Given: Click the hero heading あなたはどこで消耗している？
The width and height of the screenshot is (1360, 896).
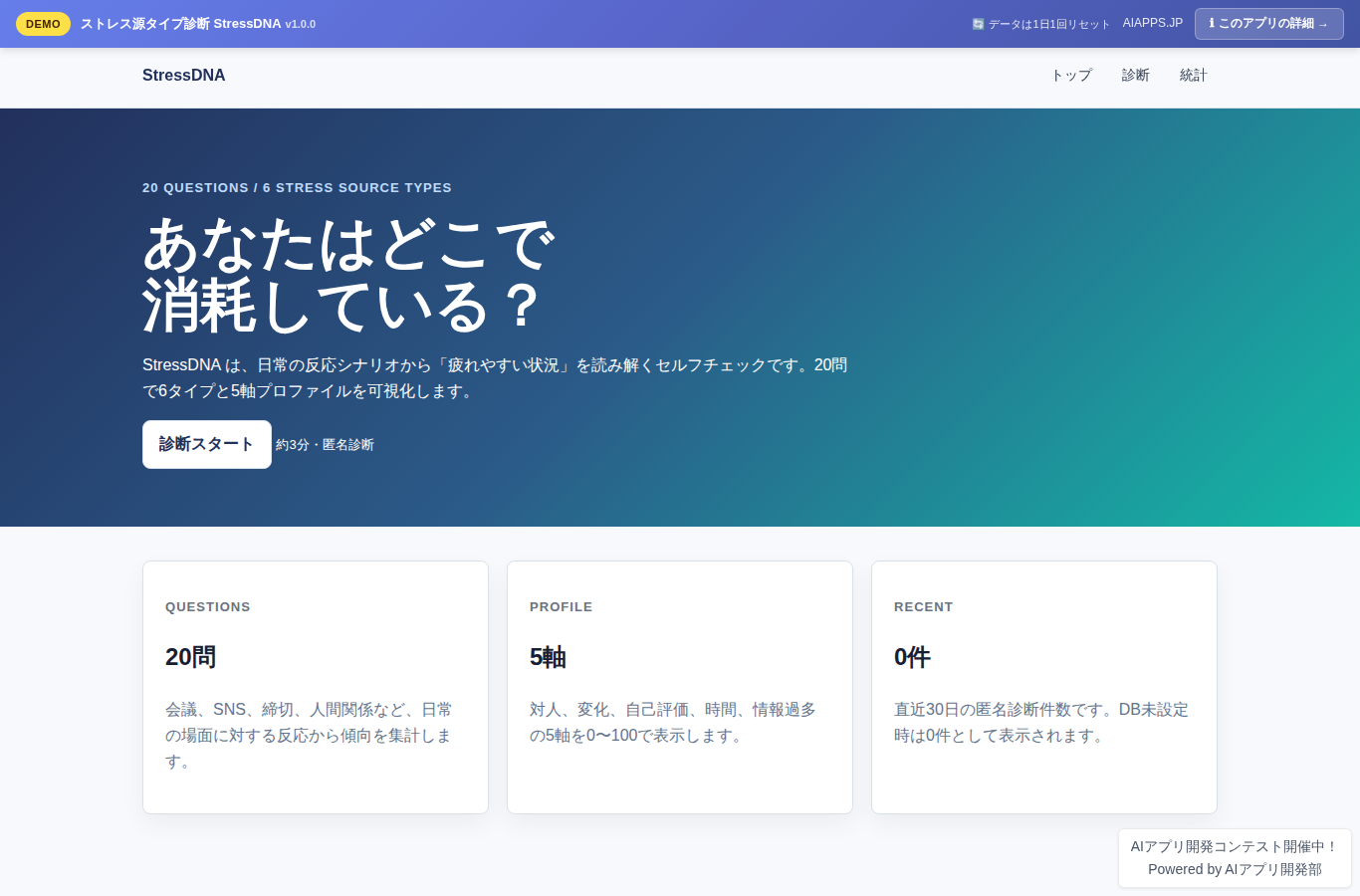Looking at the screenshot, I should [x=348, y=275].
